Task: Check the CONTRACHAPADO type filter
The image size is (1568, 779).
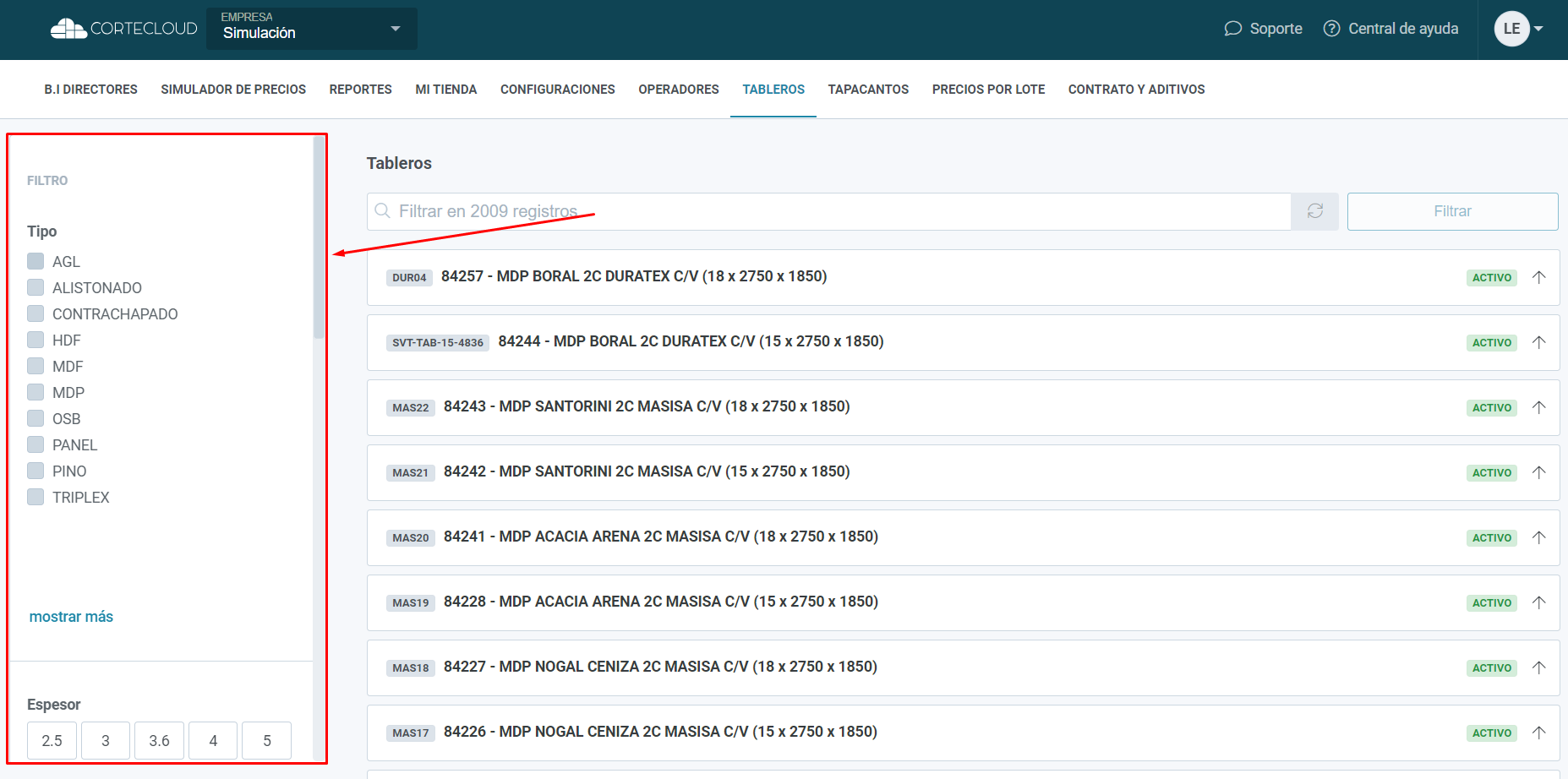Action: 36,313
